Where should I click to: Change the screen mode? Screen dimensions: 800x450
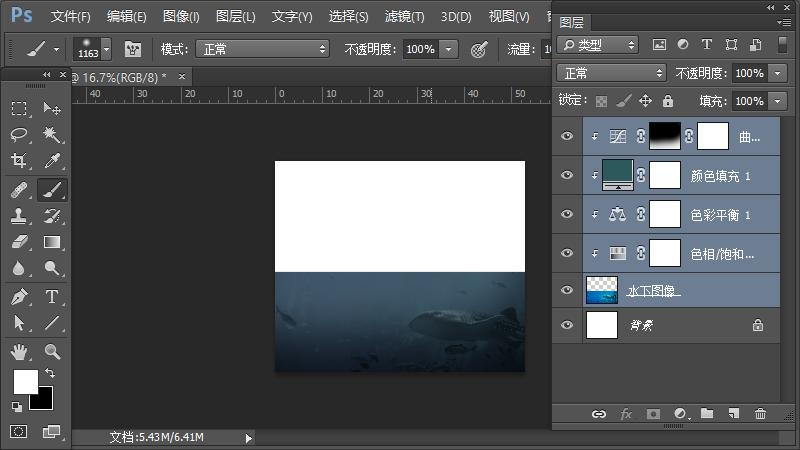click(51, 432)
